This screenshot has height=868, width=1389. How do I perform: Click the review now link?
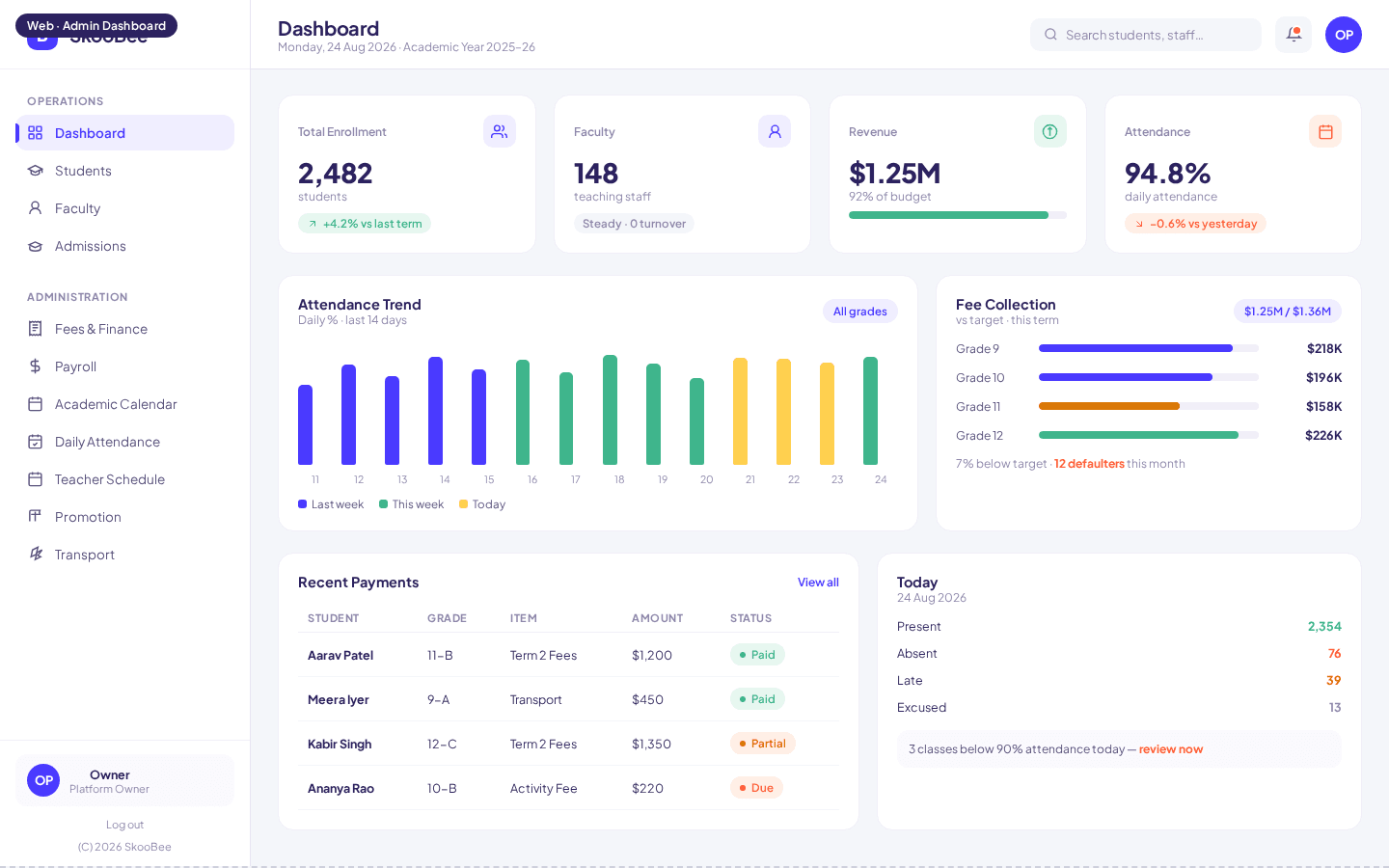(1171, 749)
